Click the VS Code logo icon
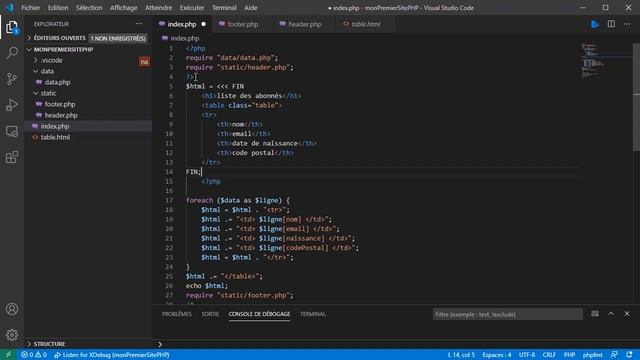This screenshot has height=360, width=640. pyautogui.click(x=9, y=7)
